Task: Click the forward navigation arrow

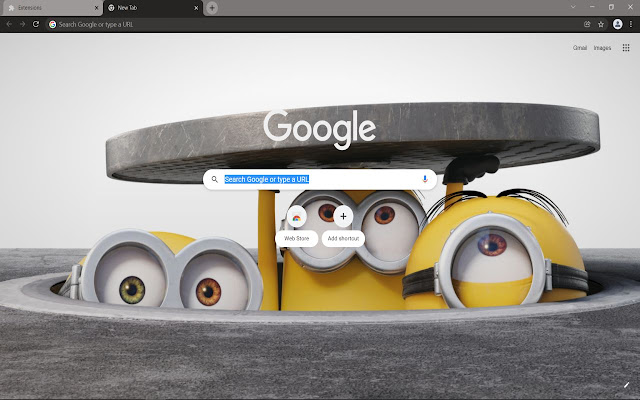Action: [22, 24]
